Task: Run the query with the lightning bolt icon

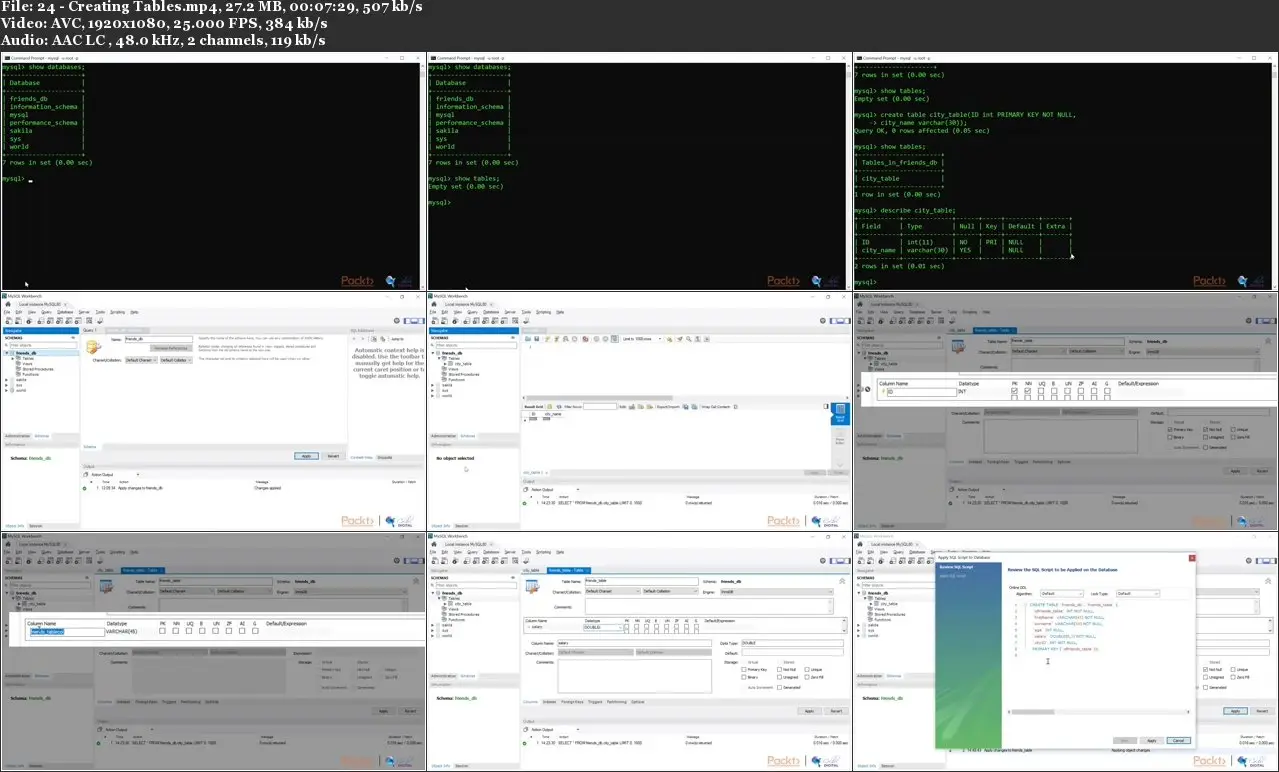Action: point(548,339)
